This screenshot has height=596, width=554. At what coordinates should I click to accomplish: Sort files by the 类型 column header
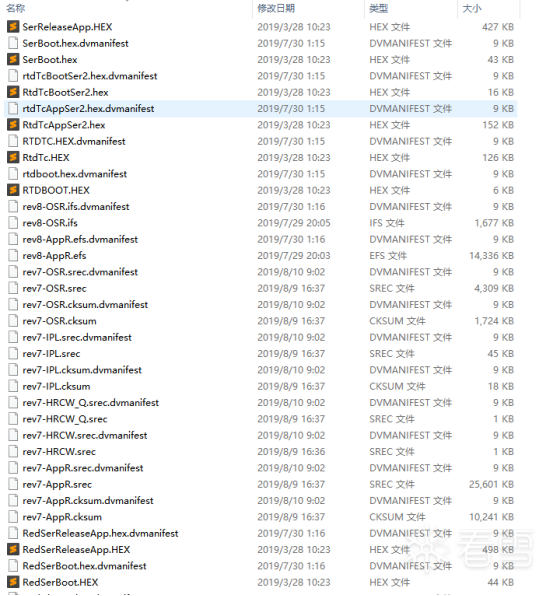pos(378,8)
